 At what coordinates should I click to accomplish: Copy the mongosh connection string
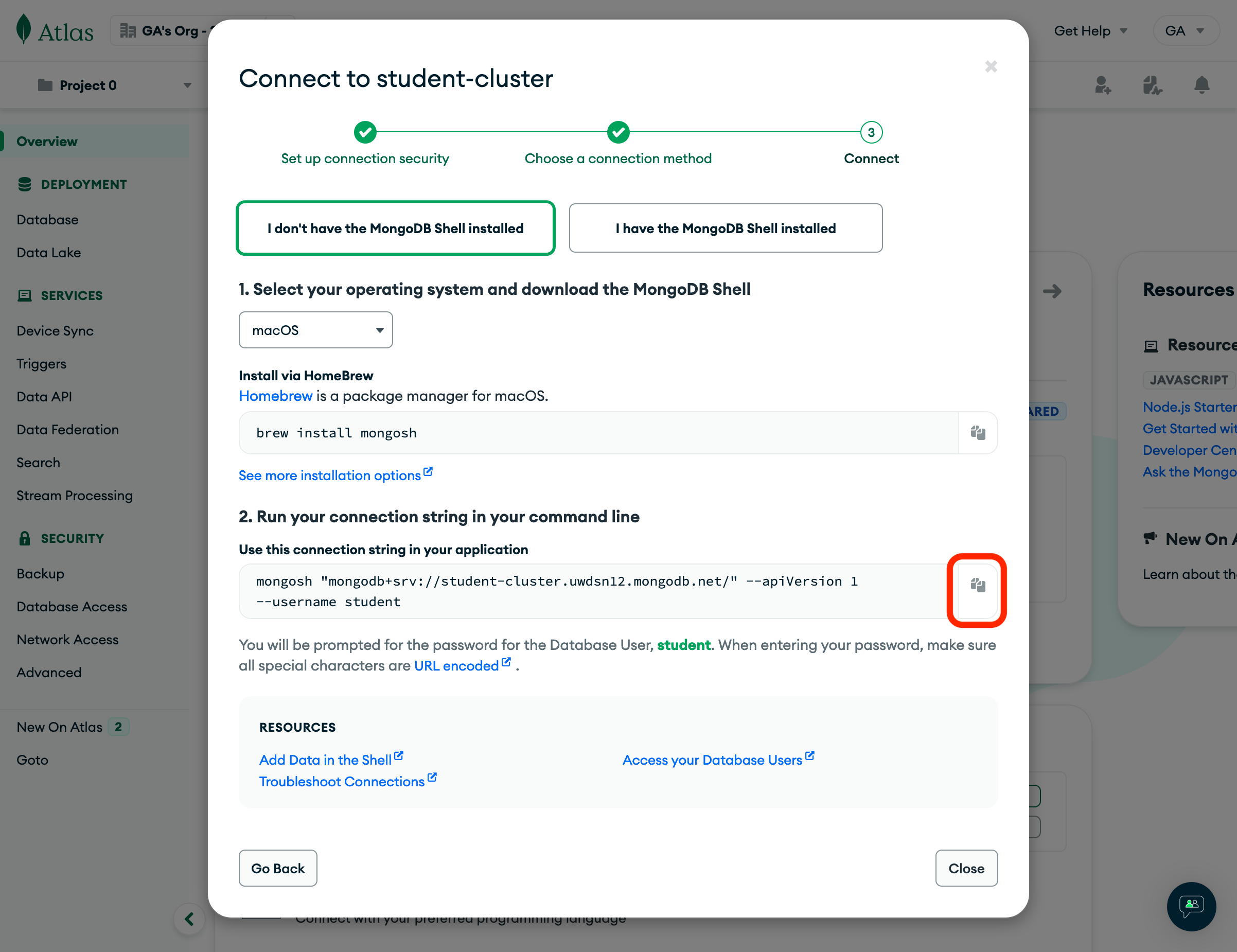pyautogui.click(x=978, y=585)
